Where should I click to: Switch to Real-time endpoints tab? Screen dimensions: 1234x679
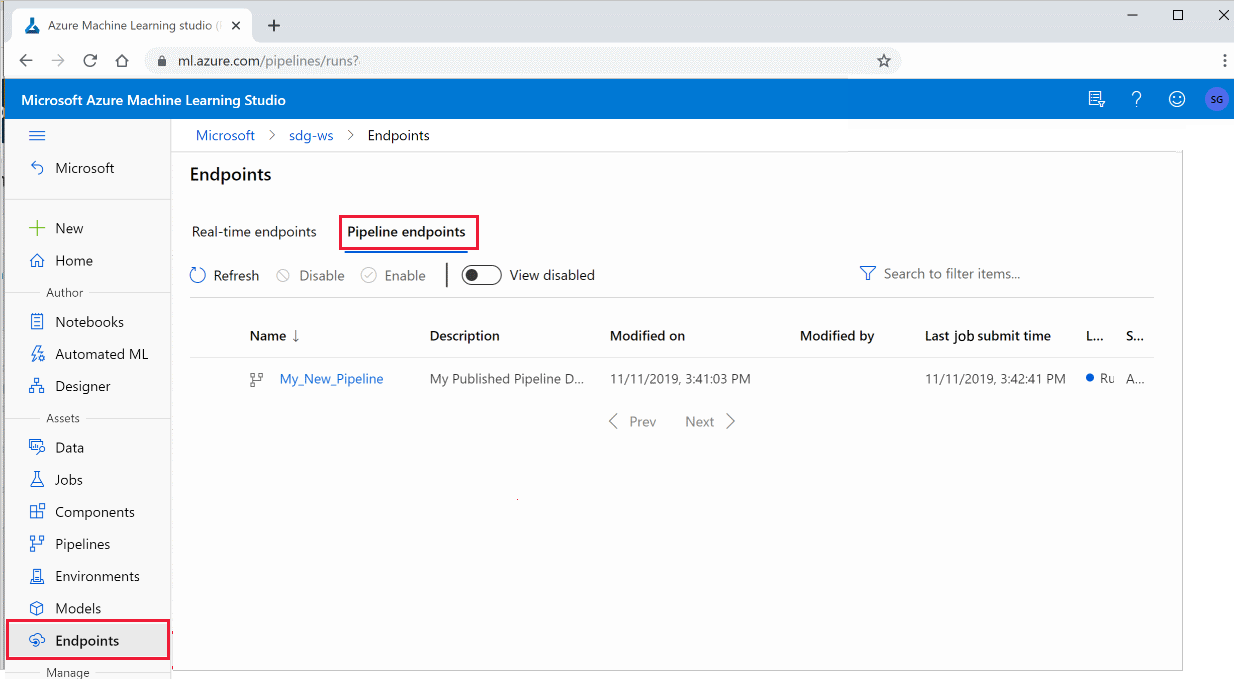pos(254,232)
